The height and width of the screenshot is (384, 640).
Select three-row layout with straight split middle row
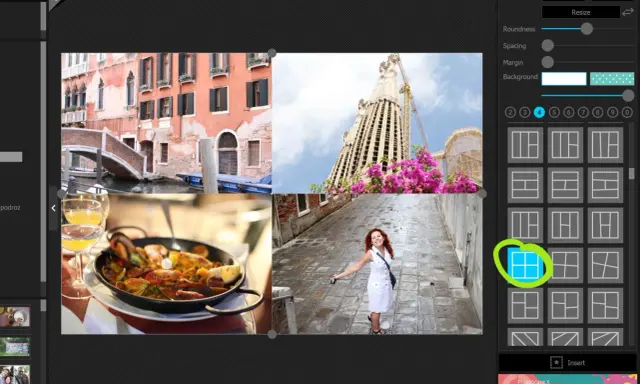[525, 185]
